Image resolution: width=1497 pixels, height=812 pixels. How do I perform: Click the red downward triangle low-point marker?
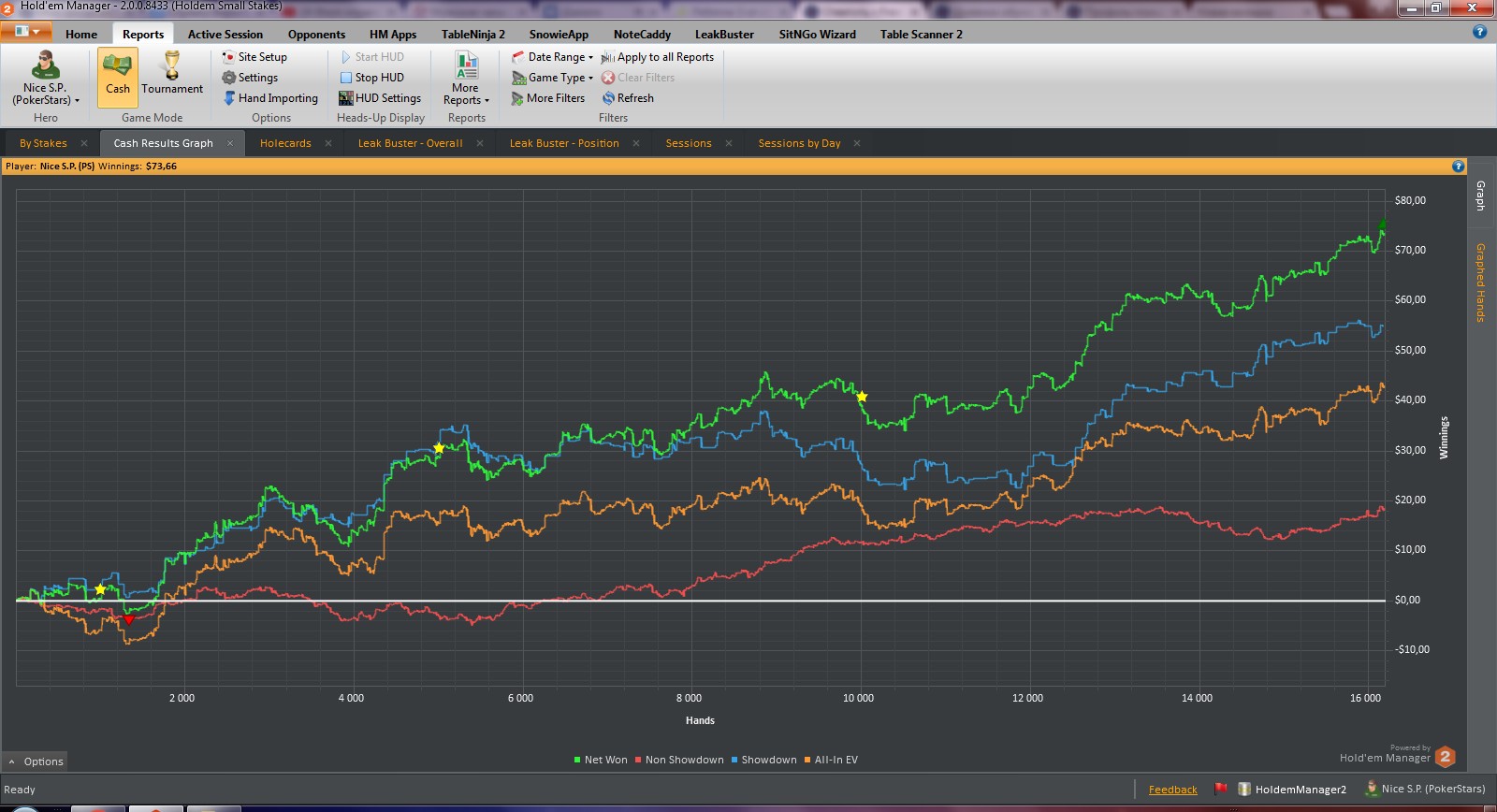coord(129,619)
